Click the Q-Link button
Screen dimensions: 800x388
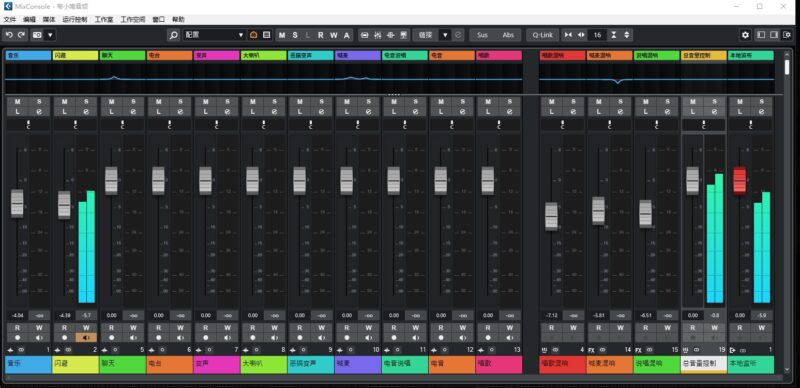pyautogui.click(x=542, y=35)
